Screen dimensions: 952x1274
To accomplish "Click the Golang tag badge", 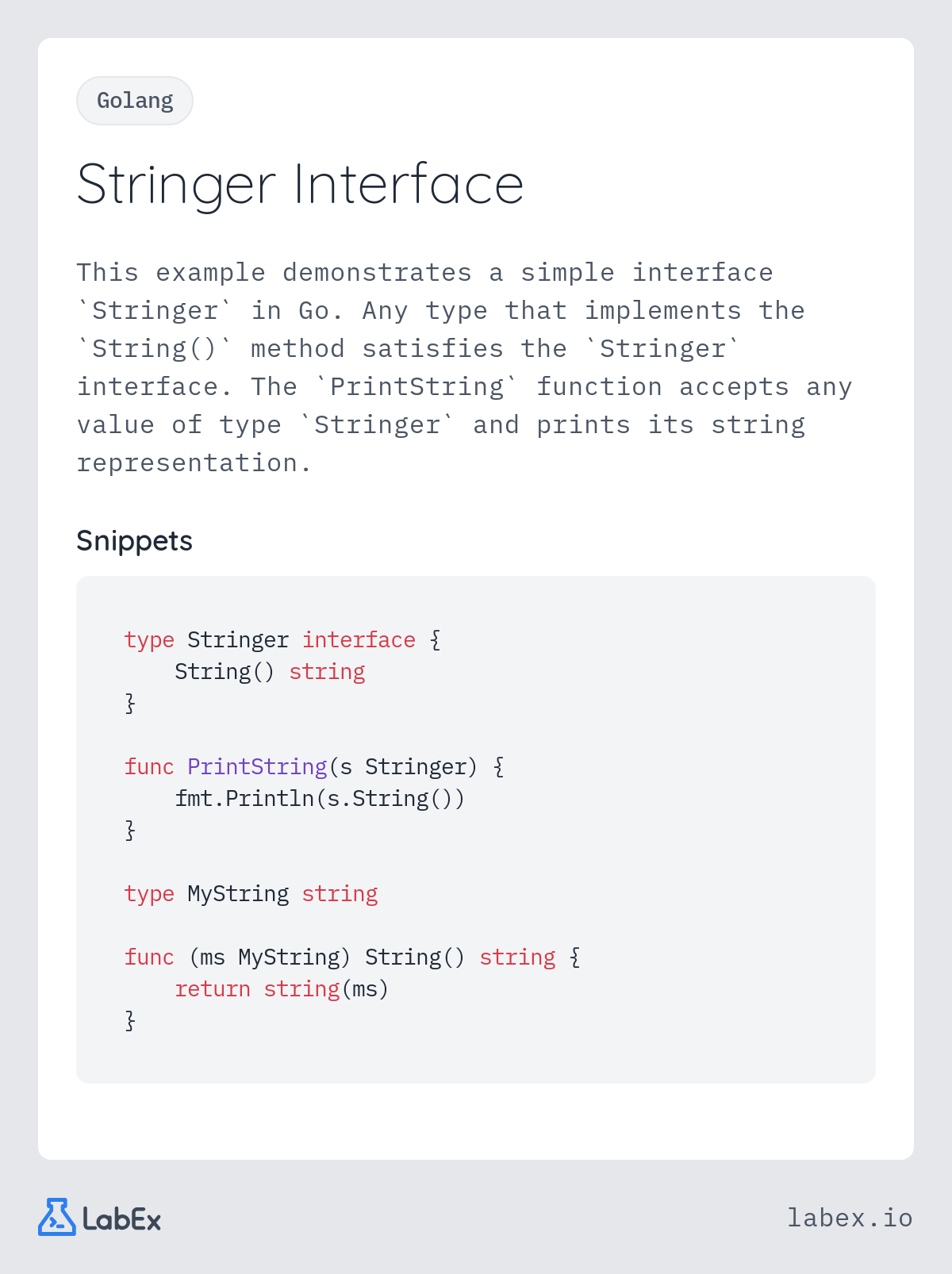I will click(x=135, y=101).
